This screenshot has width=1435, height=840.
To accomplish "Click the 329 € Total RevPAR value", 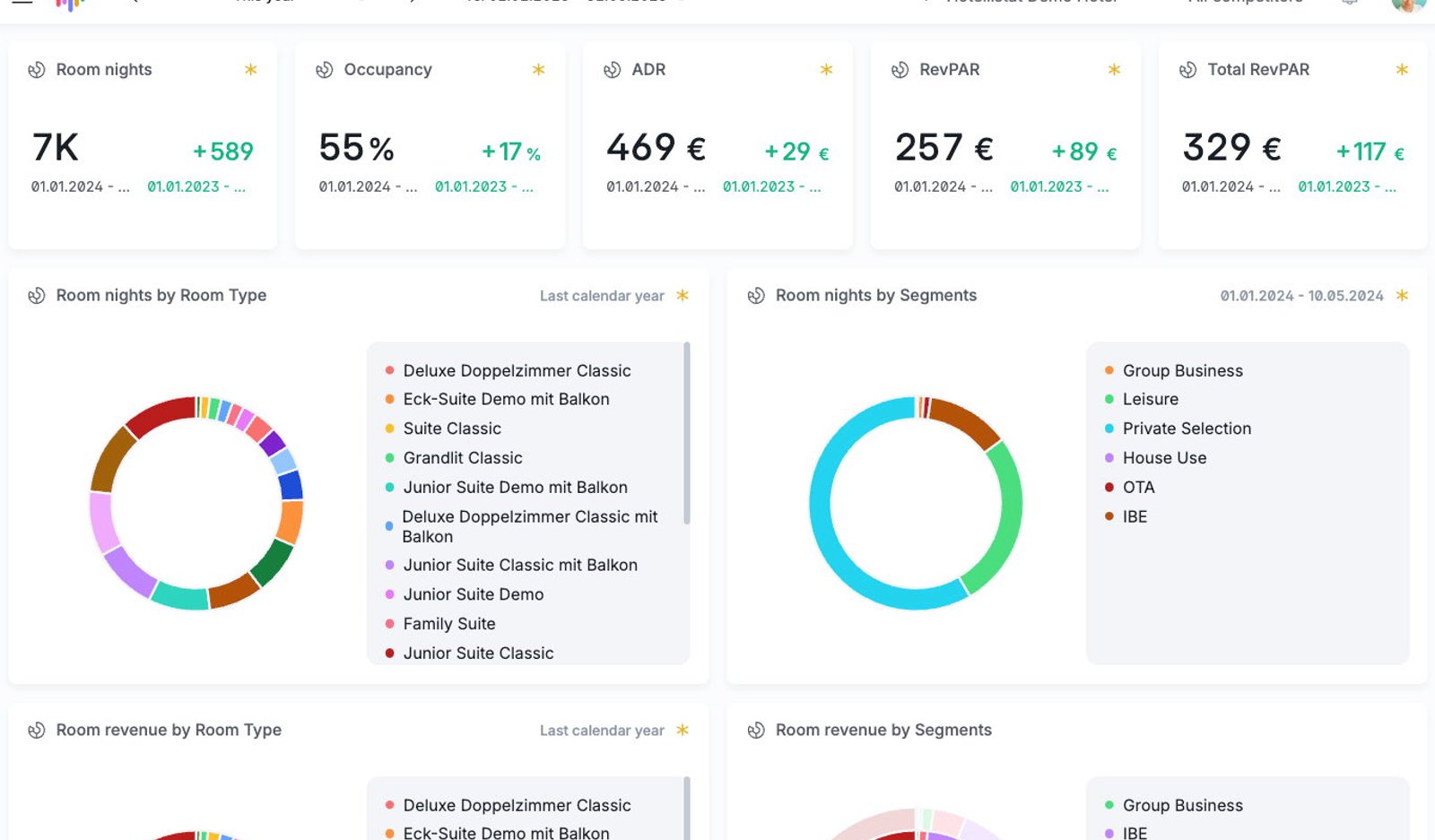I will tap(1232, 147).
